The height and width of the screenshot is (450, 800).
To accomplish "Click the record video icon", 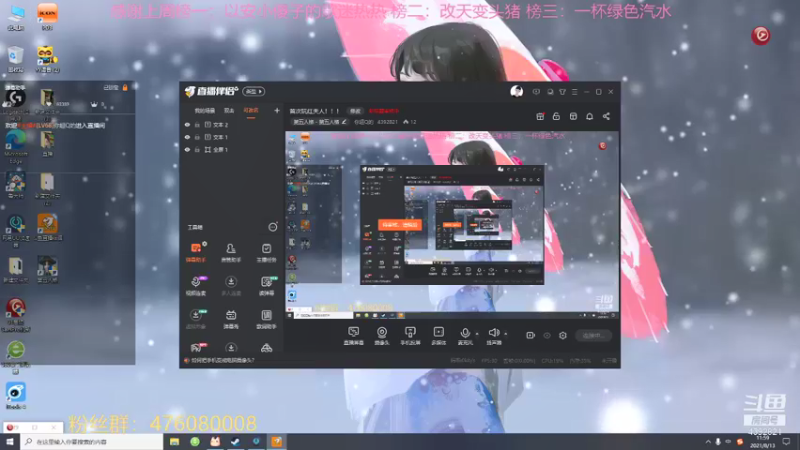I will click(x=530, y=335).
